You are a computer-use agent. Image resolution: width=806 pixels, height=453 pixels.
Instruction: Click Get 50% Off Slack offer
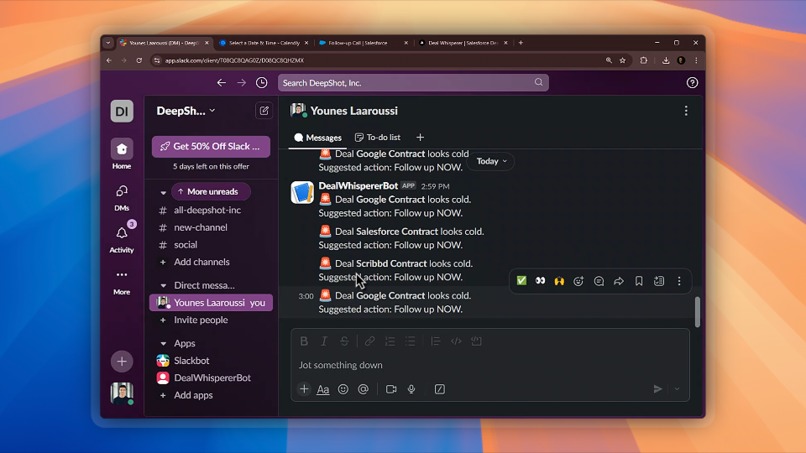211,146
